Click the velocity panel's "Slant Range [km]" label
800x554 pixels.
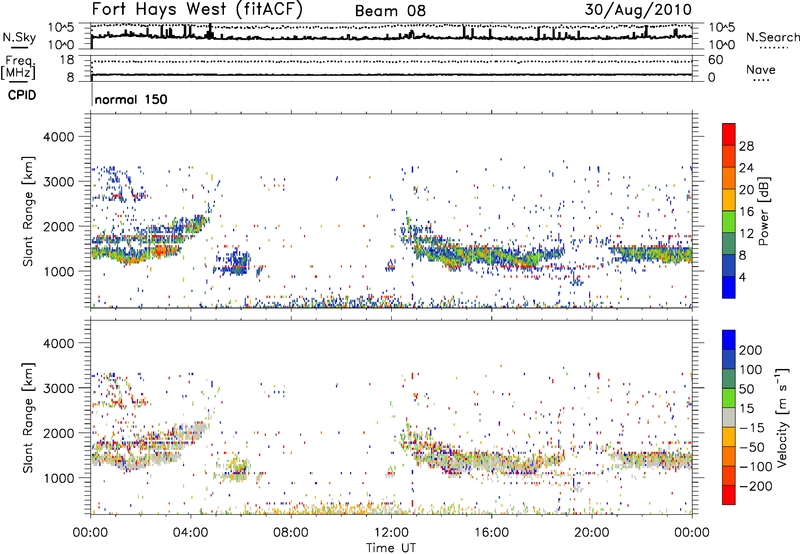tap(28, 417)
